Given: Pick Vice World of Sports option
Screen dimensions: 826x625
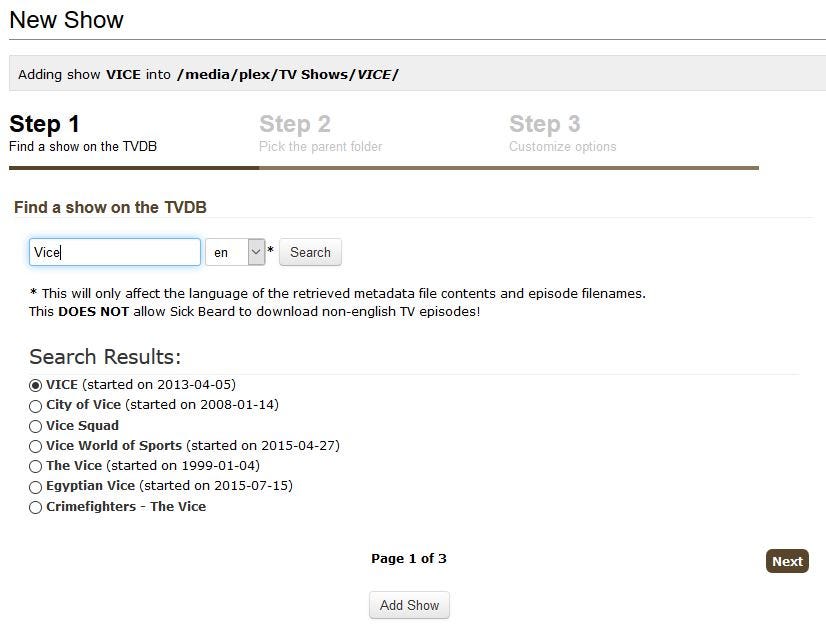Looking at the screenshot, I should click(x=36, y=446).
